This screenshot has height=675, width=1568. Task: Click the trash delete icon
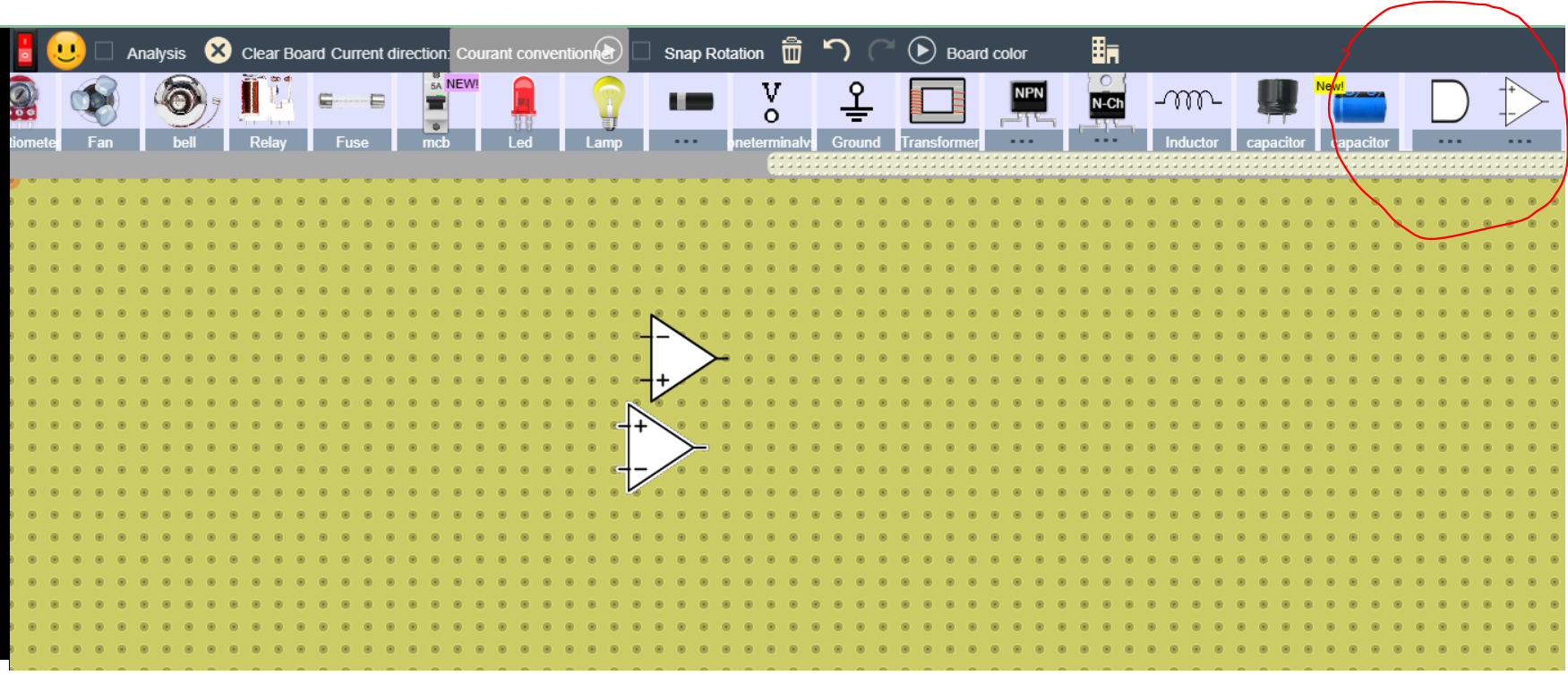tap(792, 51)
